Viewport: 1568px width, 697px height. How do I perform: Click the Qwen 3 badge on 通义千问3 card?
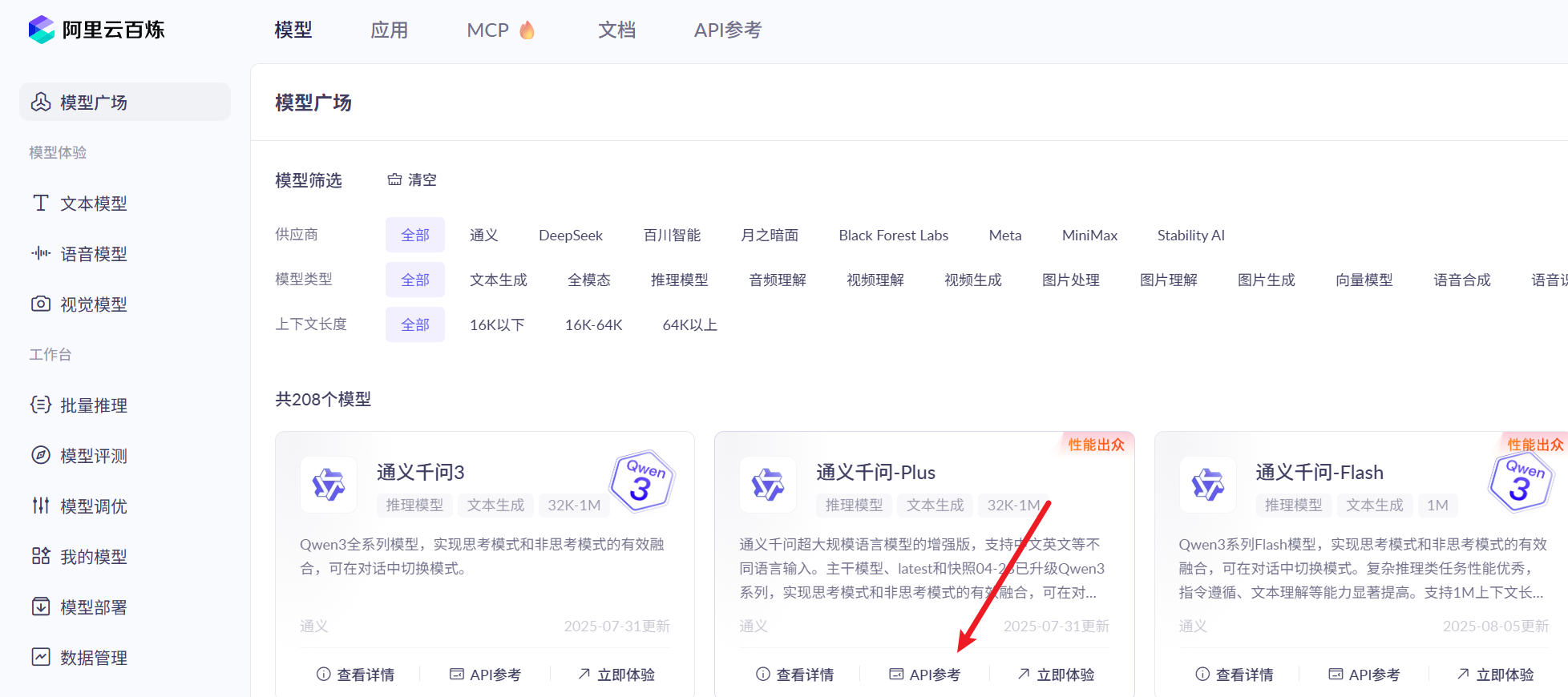point(642,481)
